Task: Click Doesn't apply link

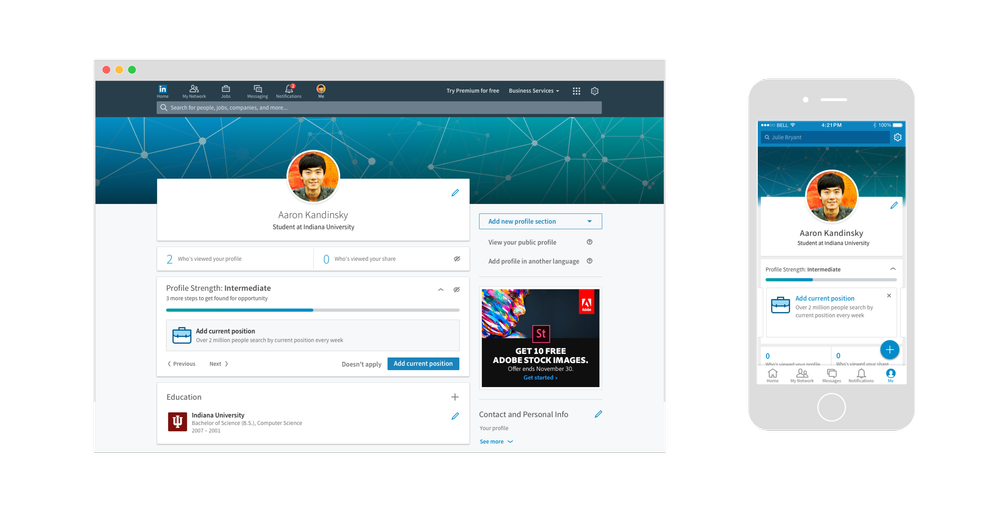Action: (361, 364)
